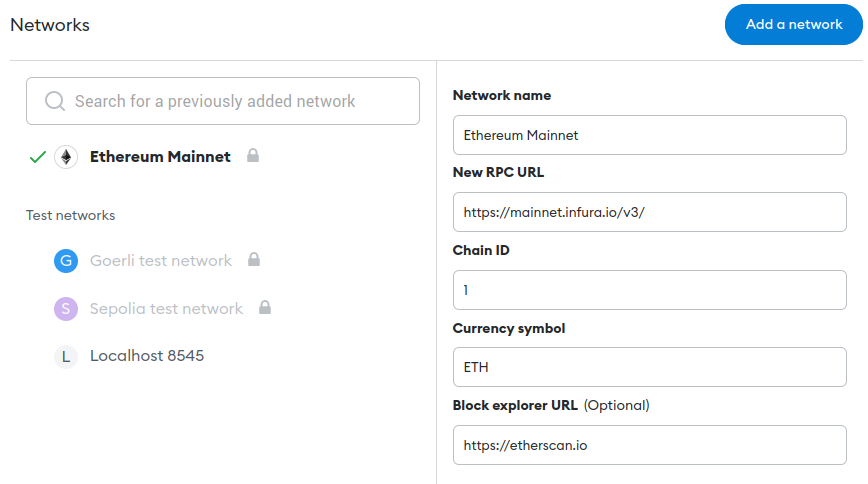868x484 pixels.
Task: Click the magnifying glass search icon
Action: pyautogui.click(x=55, y=101)
